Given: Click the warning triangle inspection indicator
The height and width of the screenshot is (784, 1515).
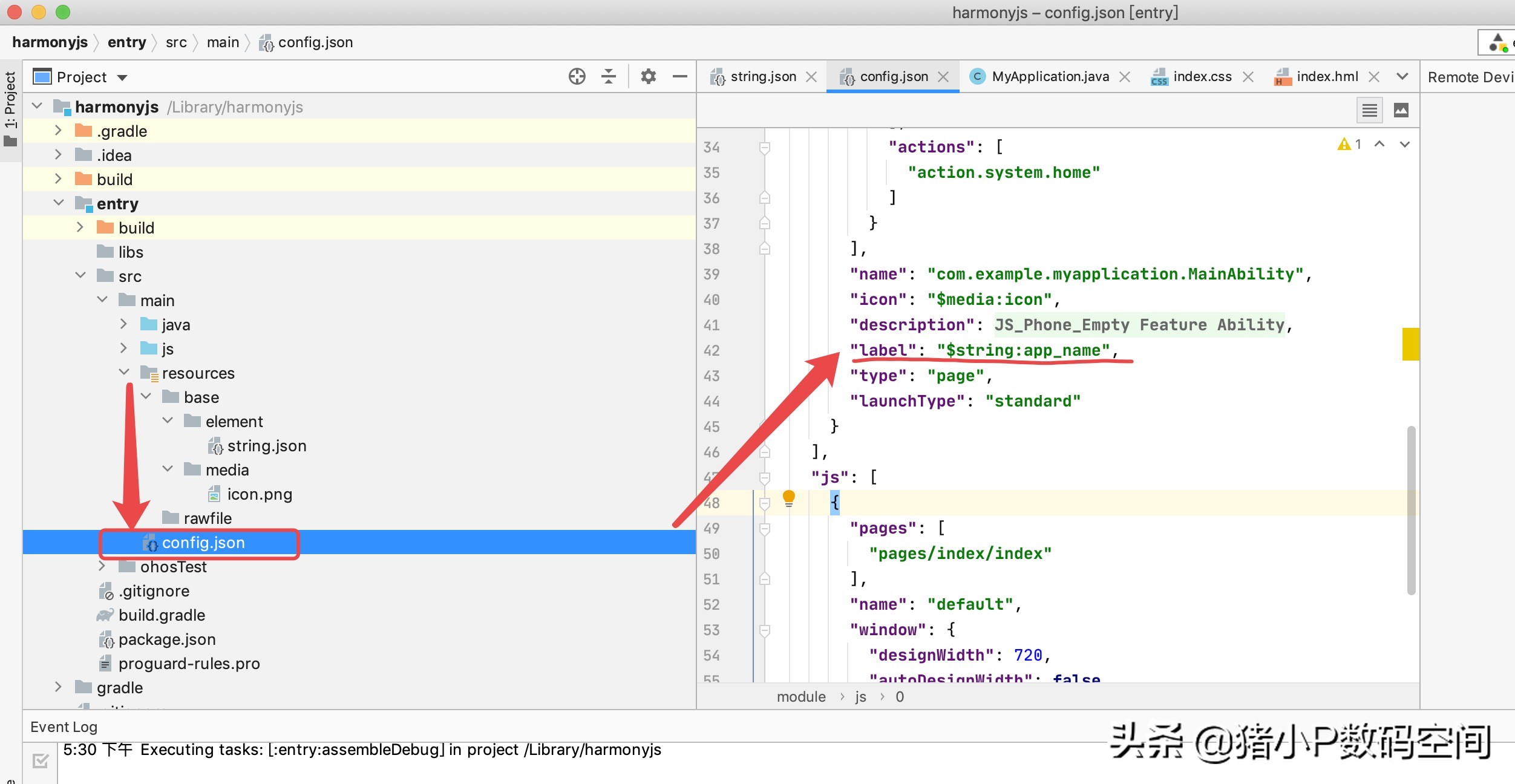Looking at the screenshot, I should (x=1344, y=144).
